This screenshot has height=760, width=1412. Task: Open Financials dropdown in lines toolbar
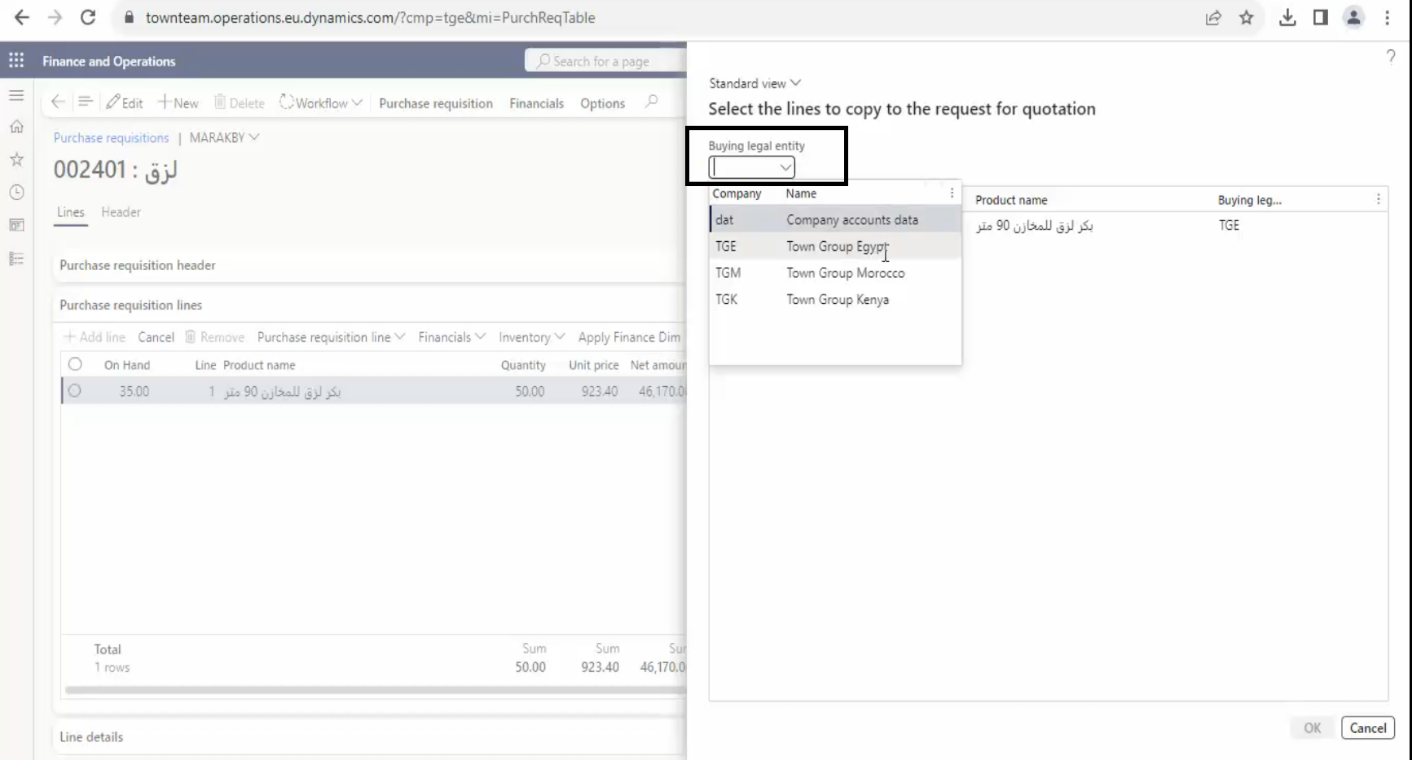coord(452,337)
